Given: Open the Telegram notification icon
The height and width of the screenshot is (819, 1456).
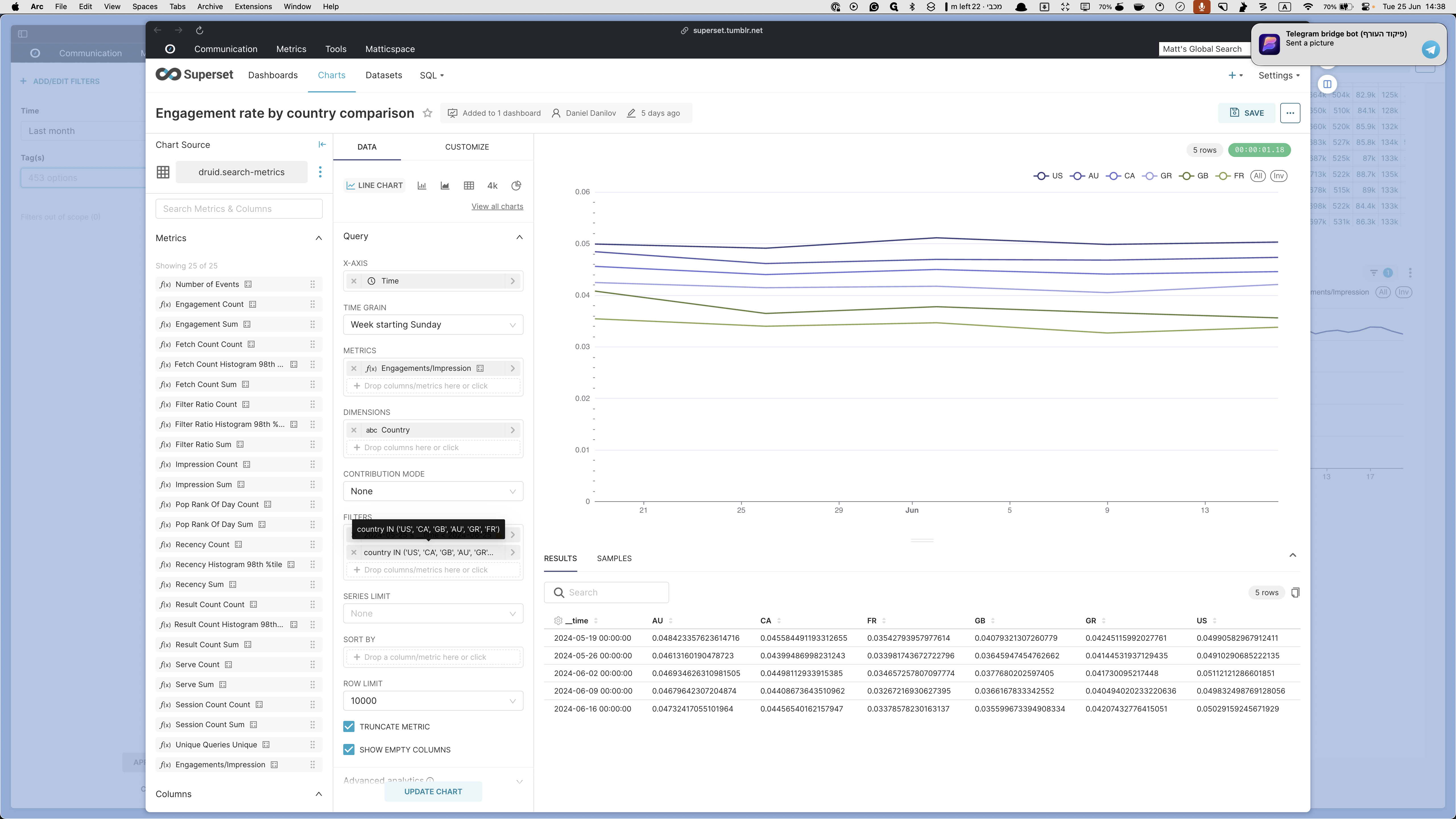Looking at the screenshot, I should 1431,50.
